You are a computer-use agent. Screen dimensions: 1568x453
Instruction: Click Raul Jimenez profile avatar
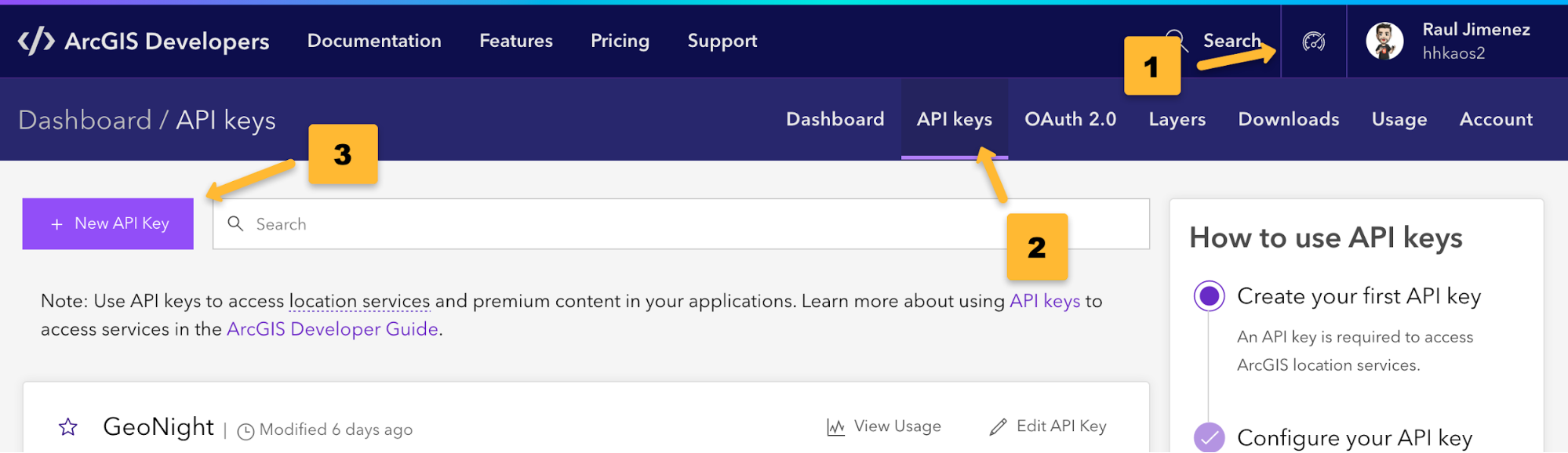[x=1384, y=41]
